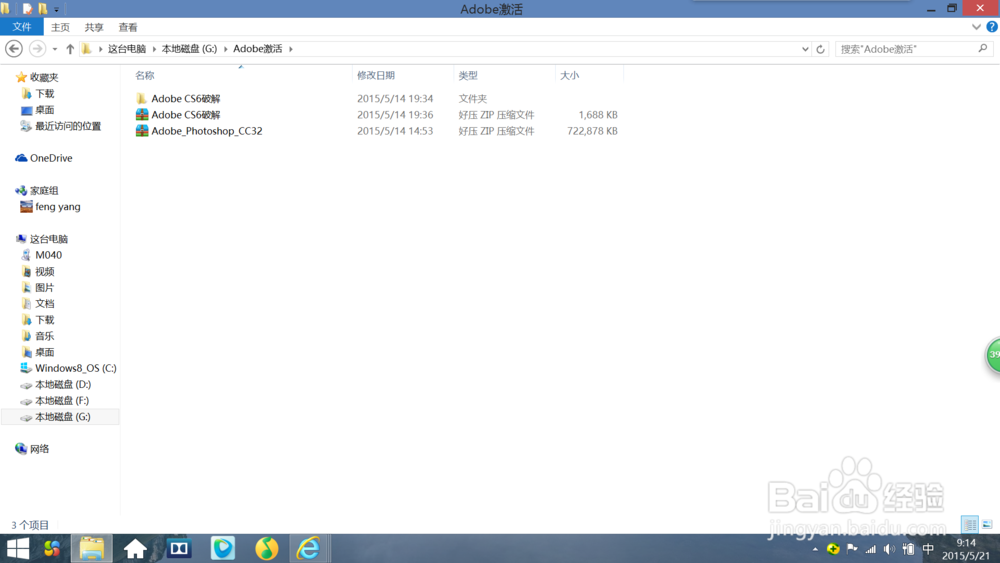Open Windows8_OS (C:) drive
Screen dimensions: 1000x563
[75, 368]
